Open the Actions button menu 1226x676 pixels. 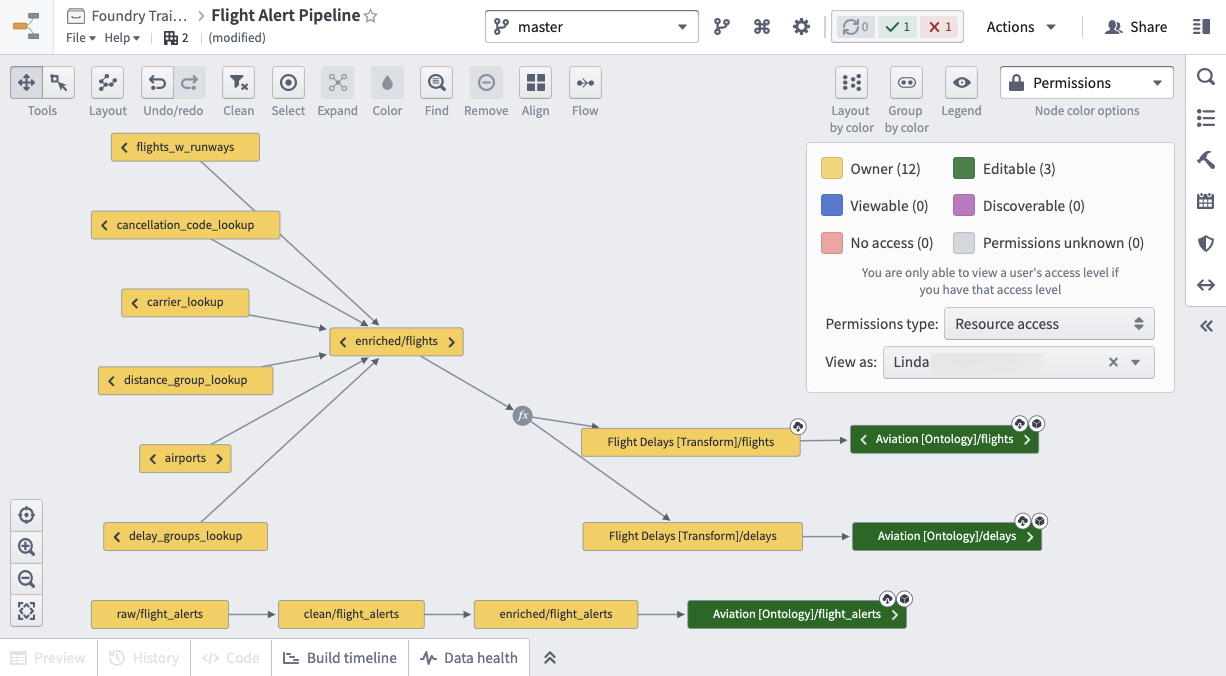point(1021,27)
